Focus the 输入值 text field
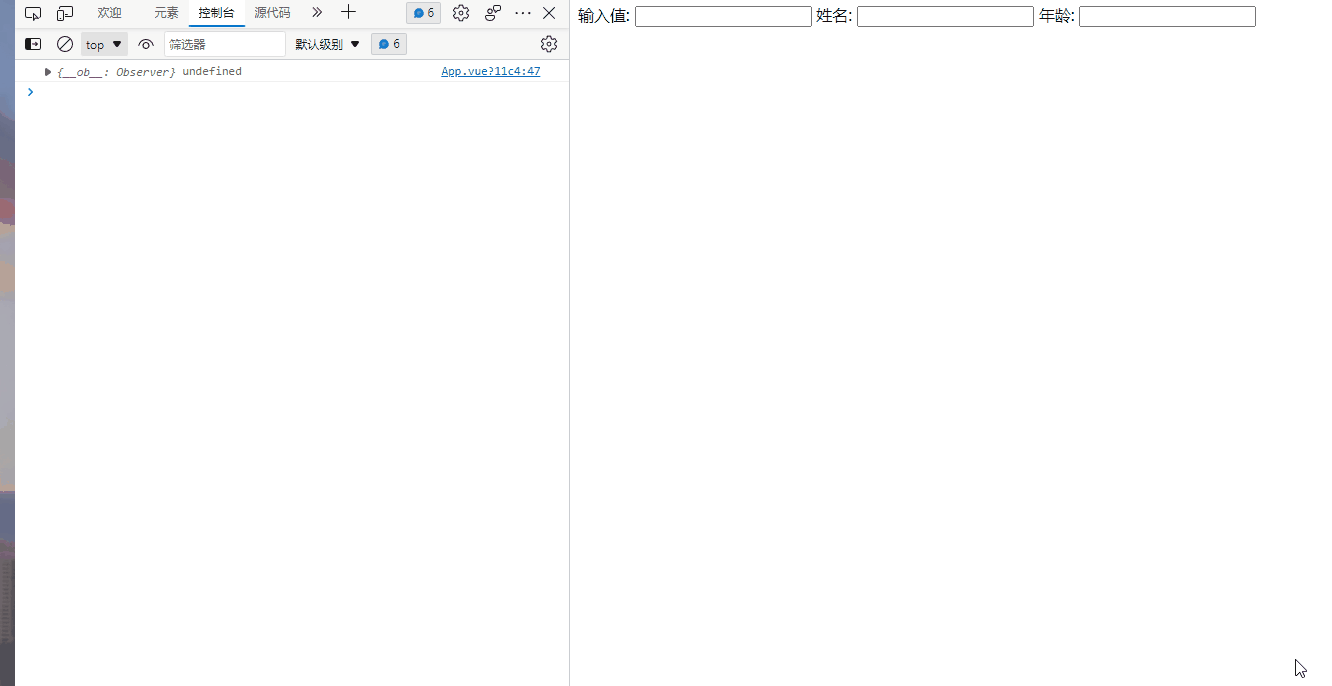Image resolution: width=1332 pixels, height=686 pixels. pos(723,16)
